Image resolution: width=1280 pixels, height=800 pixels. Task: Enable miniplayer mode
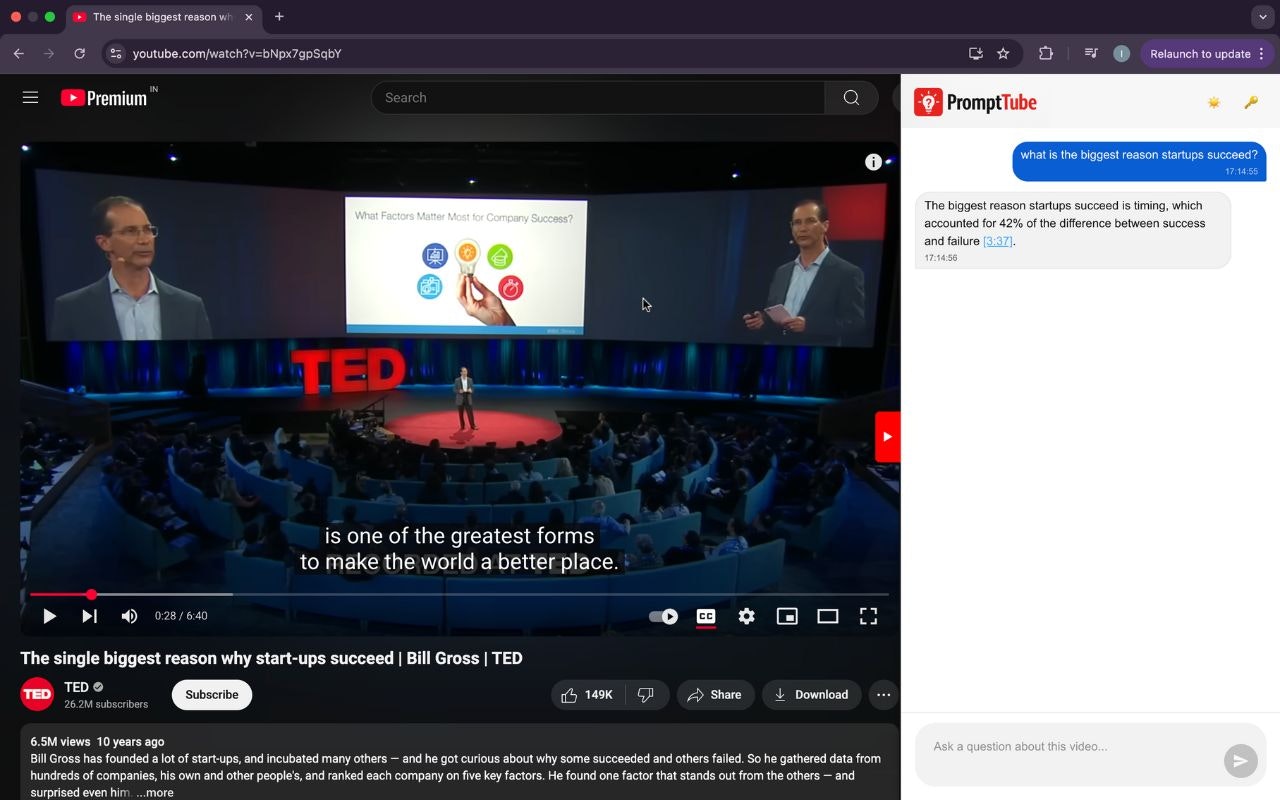787,616
